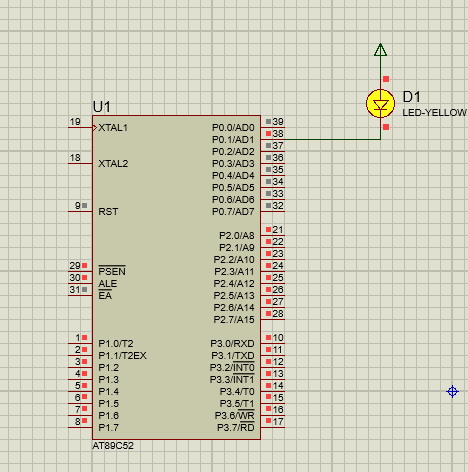
Task: Click the P1.7 pin label
Action: click(x=109, y=428)
